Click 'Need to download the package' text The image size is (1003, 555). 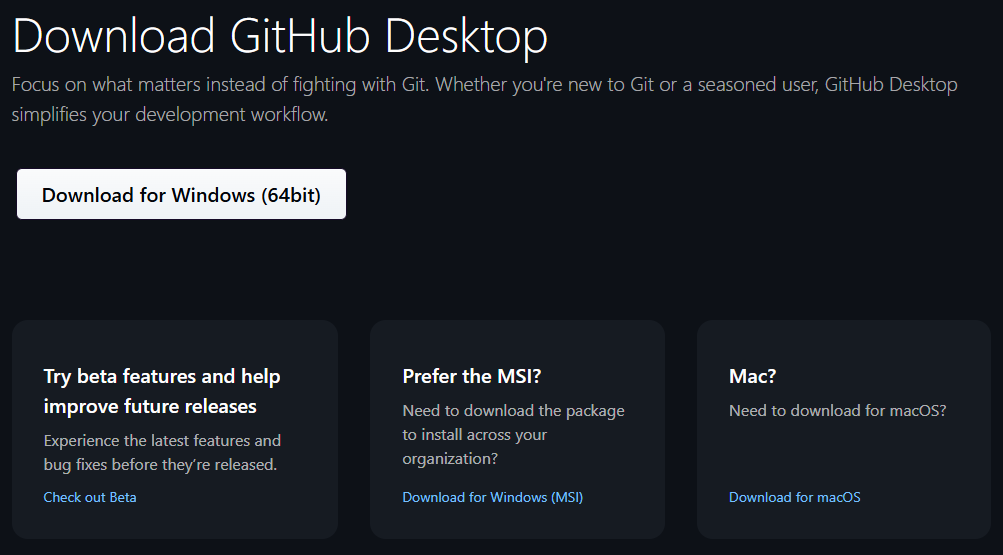coord(513,435)
